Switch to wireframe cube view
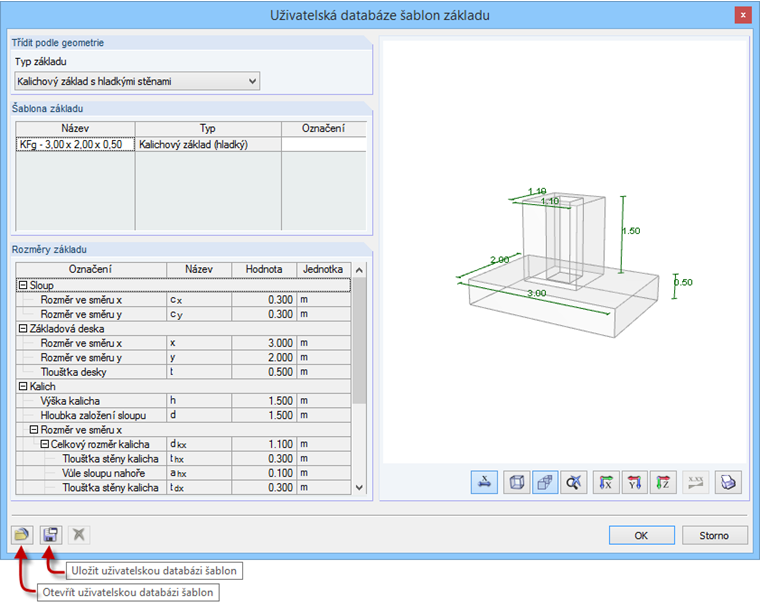The width and height of the screenshot is (760, 608). [x=517, y=483]
